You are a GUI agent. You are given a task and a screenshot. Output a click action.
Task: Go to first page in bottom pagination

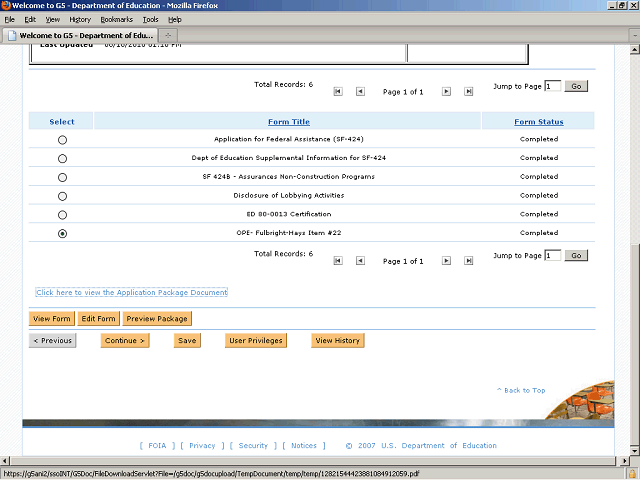pyautogui.click(x=338, y=260)
